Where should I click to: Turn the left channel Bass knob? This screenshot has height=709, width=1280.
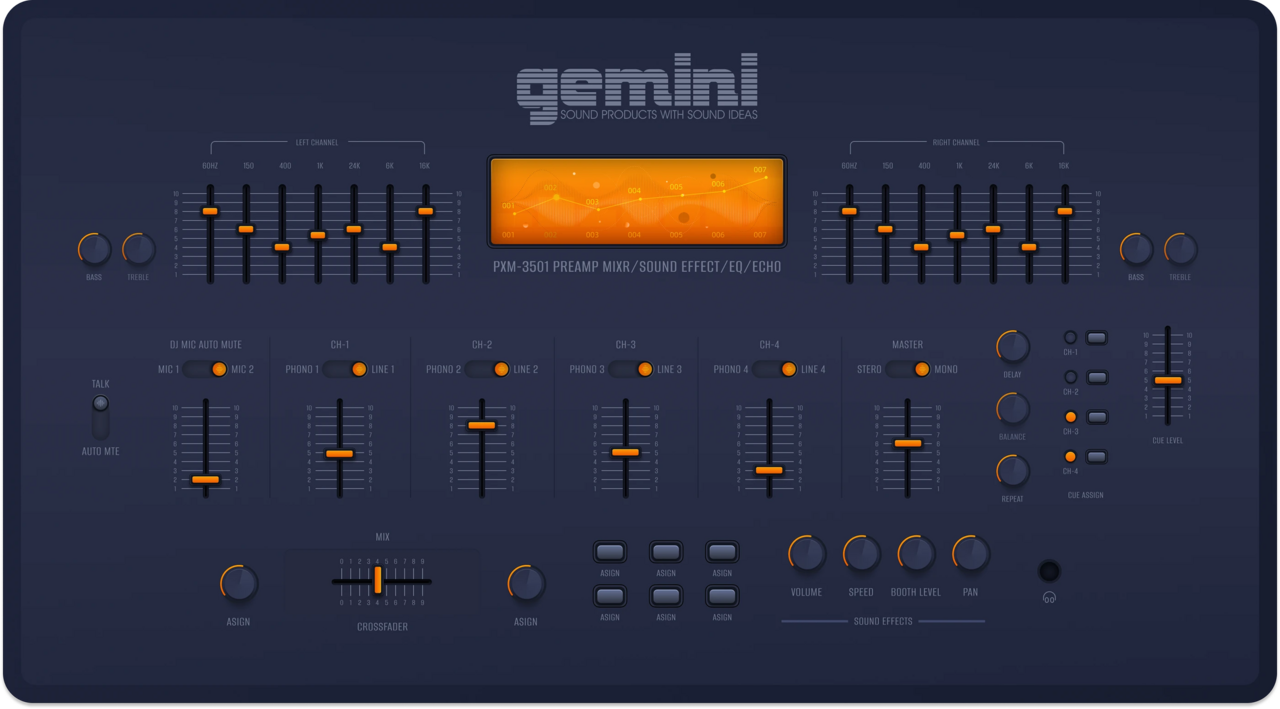[93, 250]
